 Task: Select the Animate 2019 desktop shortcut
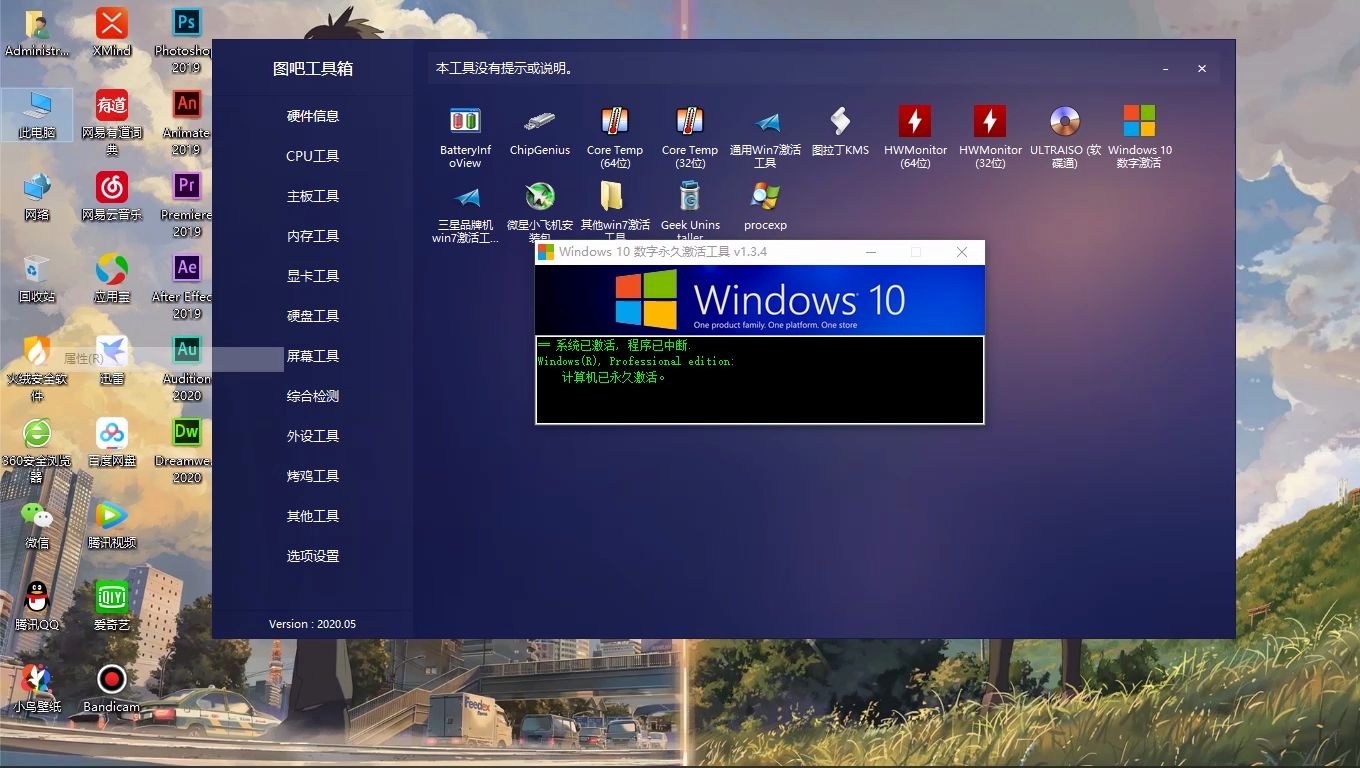[186, 122]
